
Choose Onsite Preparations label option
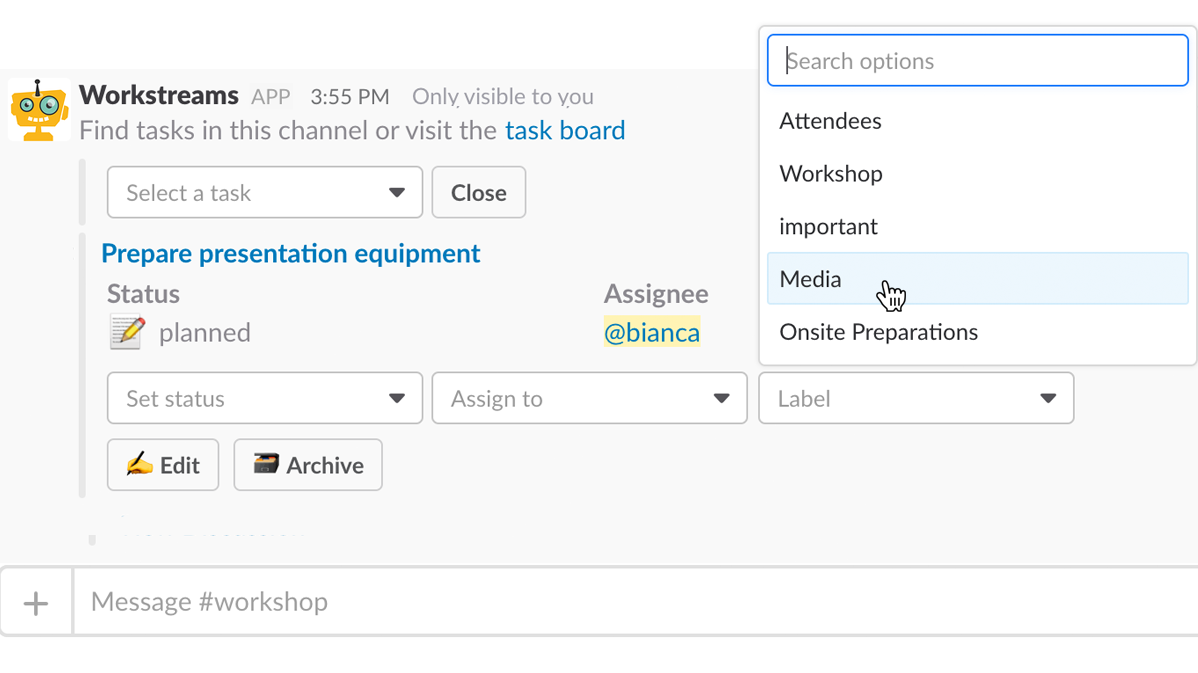pos(878,332)
